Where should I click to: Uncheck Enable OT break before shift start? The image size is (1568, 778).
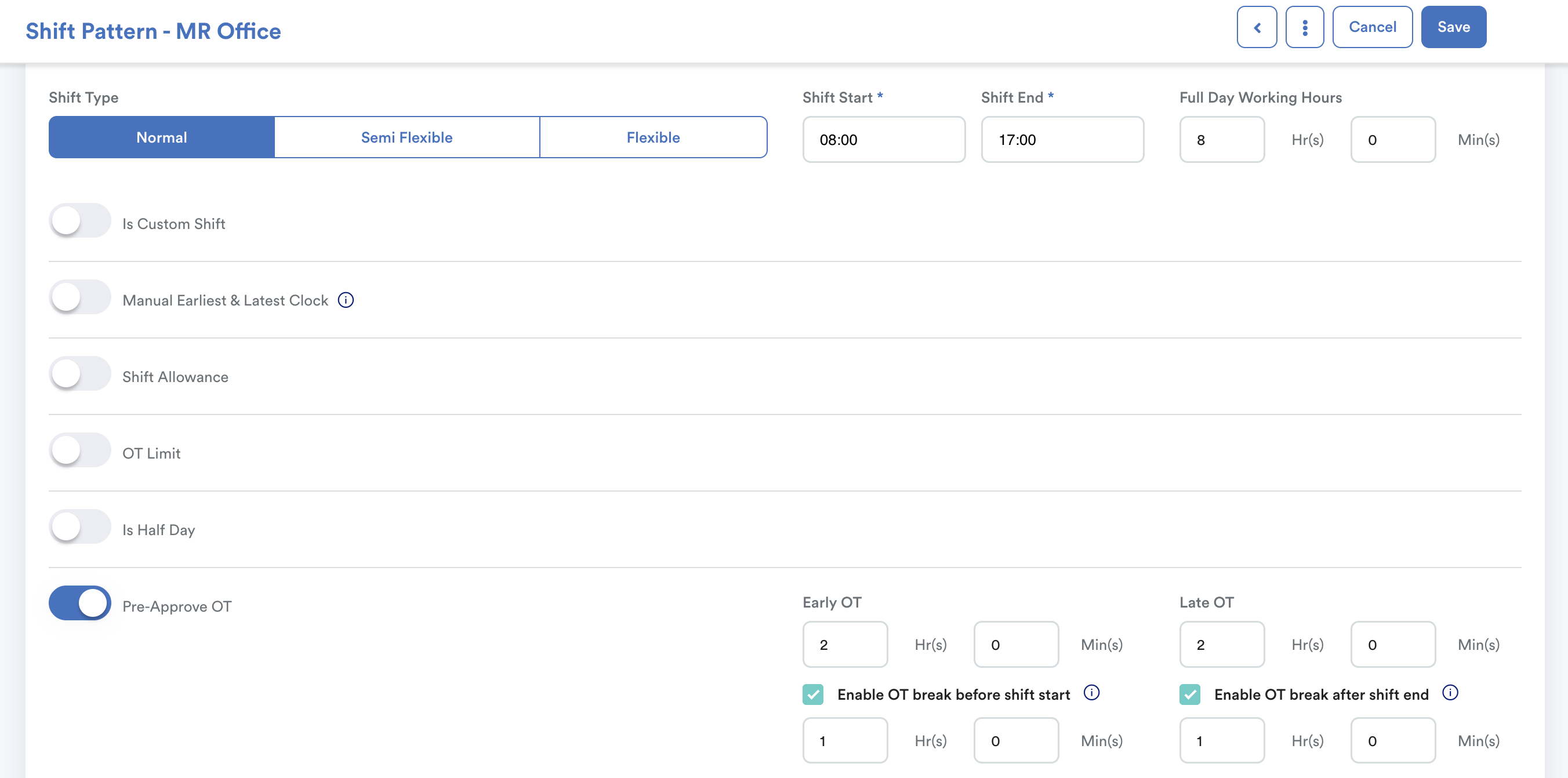point(812,695)
